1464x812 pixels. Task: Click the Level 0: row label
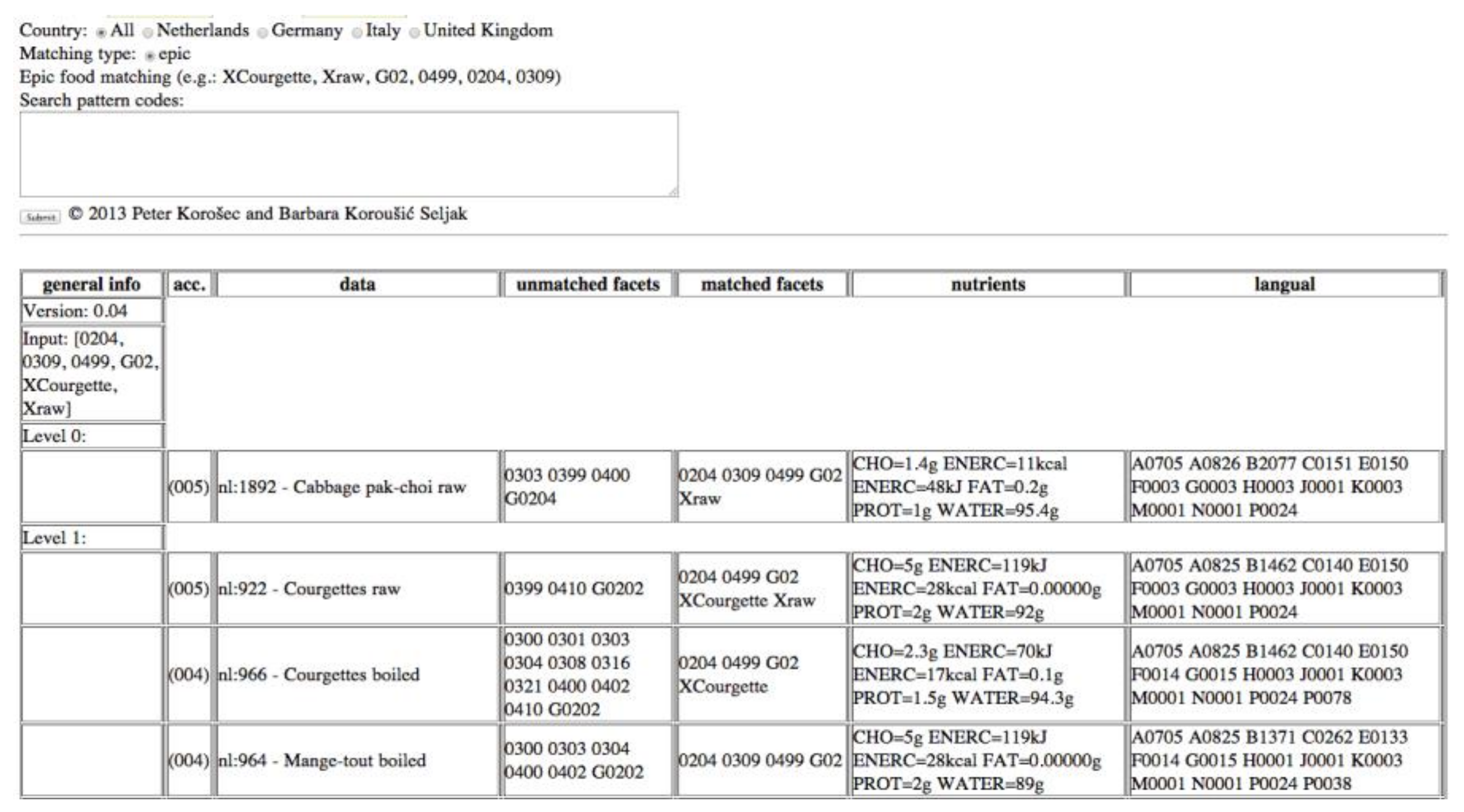pyautogui.click(x=92, y=437)
